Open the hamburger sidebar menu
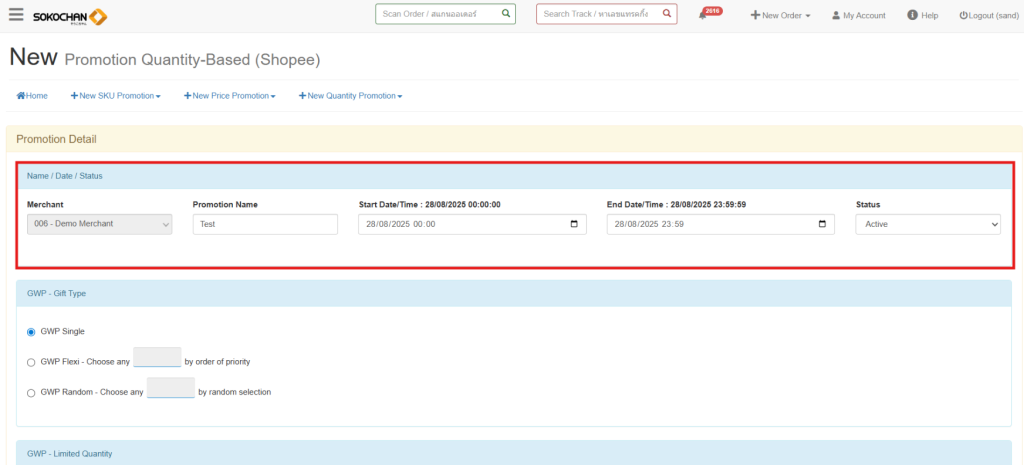1024x465 pixels. click(16, 15)
